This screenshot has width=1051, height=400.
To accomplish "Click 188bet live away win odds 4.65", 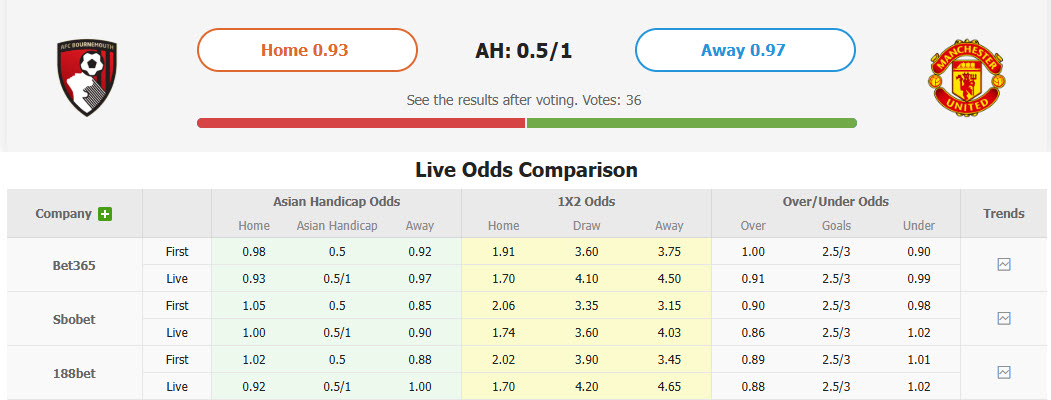I will (x=669, y=386).
